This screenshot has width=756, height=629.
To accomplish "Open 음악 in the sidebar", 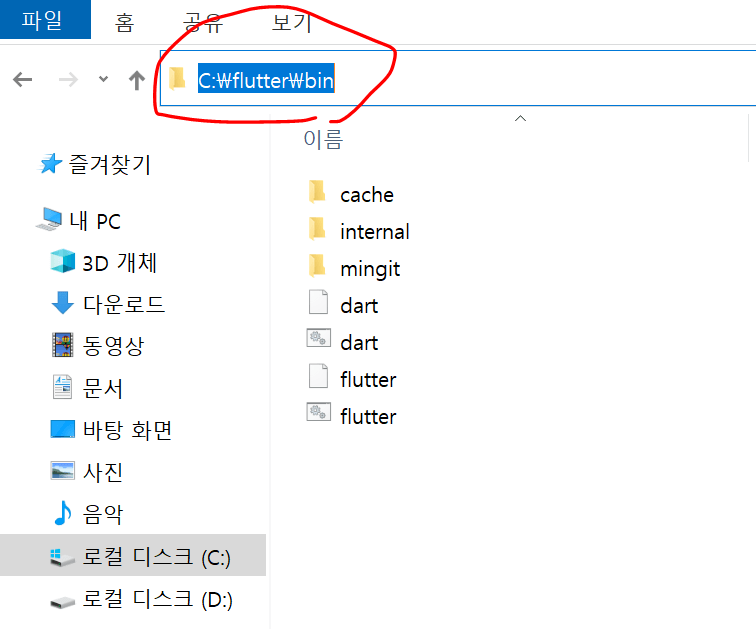I will [103, 514].
